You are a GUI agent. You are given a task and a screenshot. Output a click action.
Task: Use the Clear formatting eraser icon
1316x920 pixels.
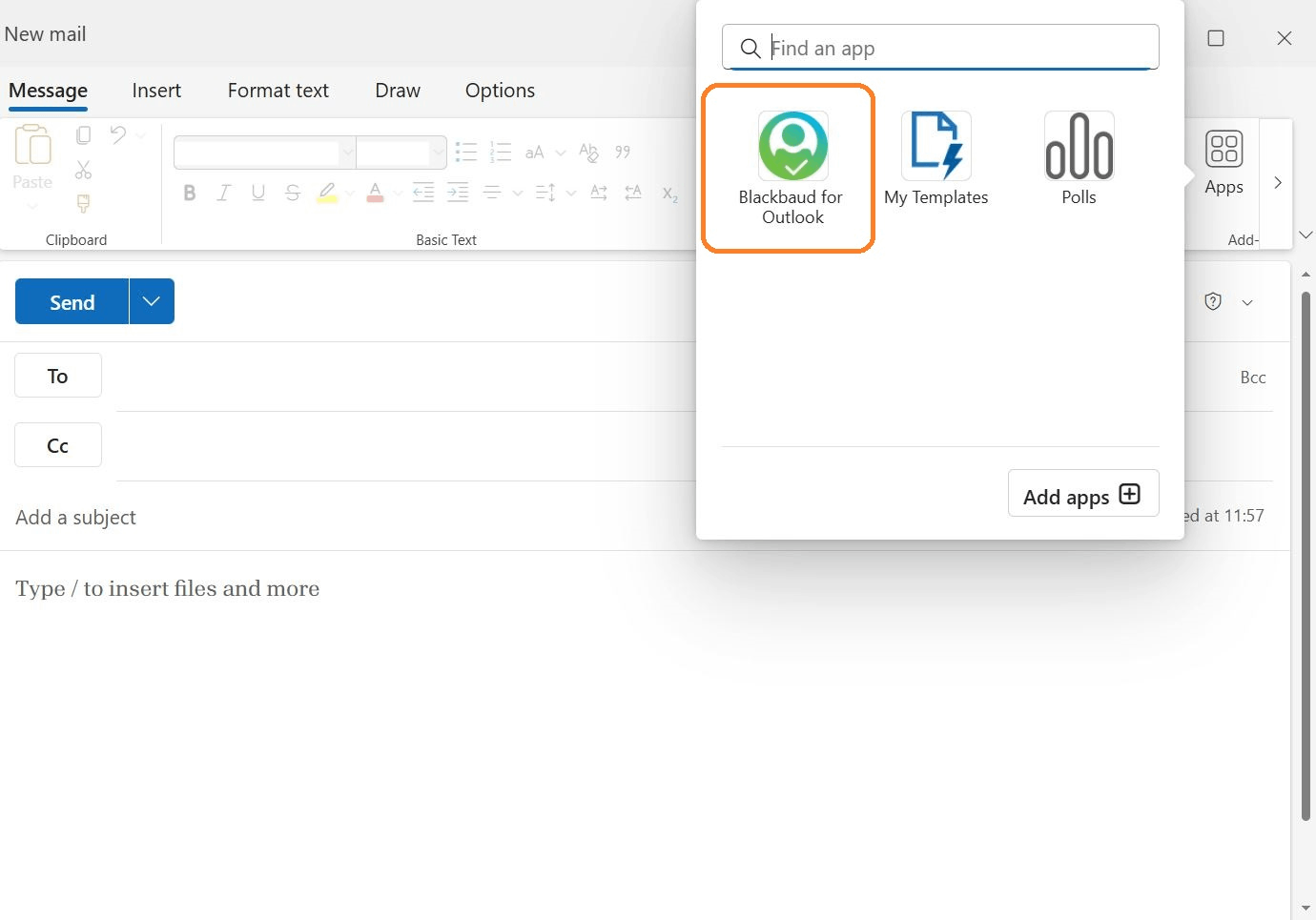pos(588,153)
